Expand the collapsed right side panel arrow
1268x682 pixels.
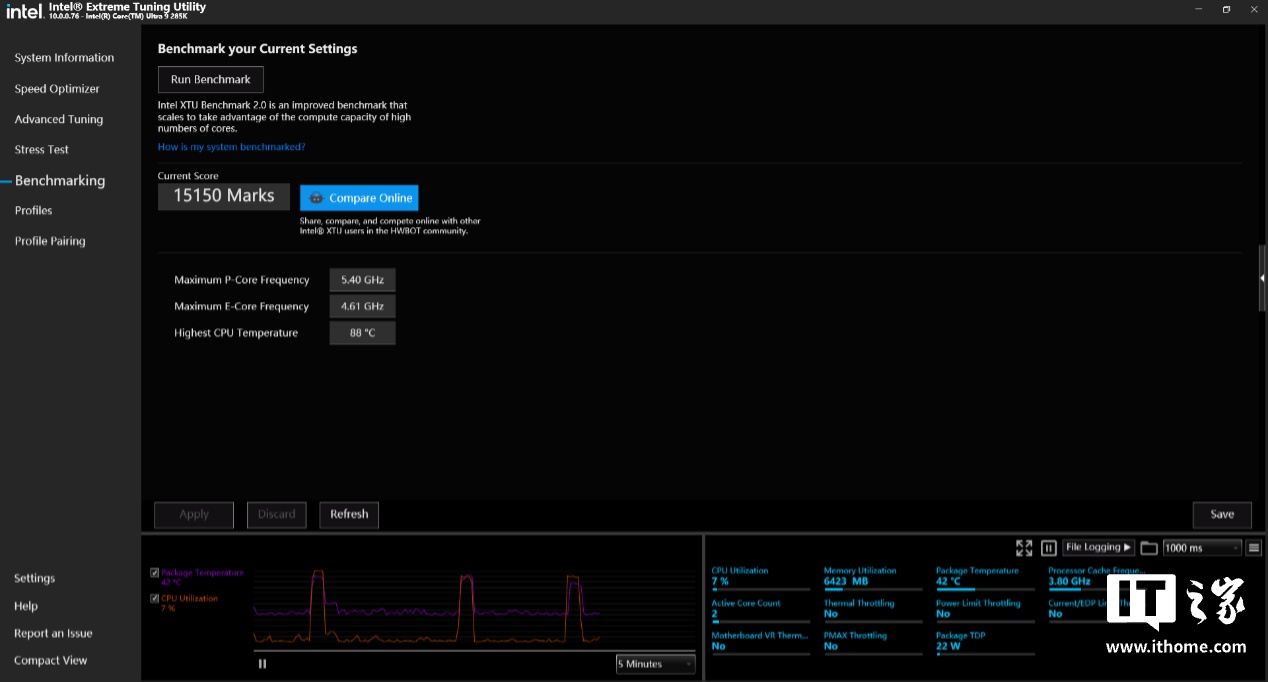click(x=1262, y=278)
